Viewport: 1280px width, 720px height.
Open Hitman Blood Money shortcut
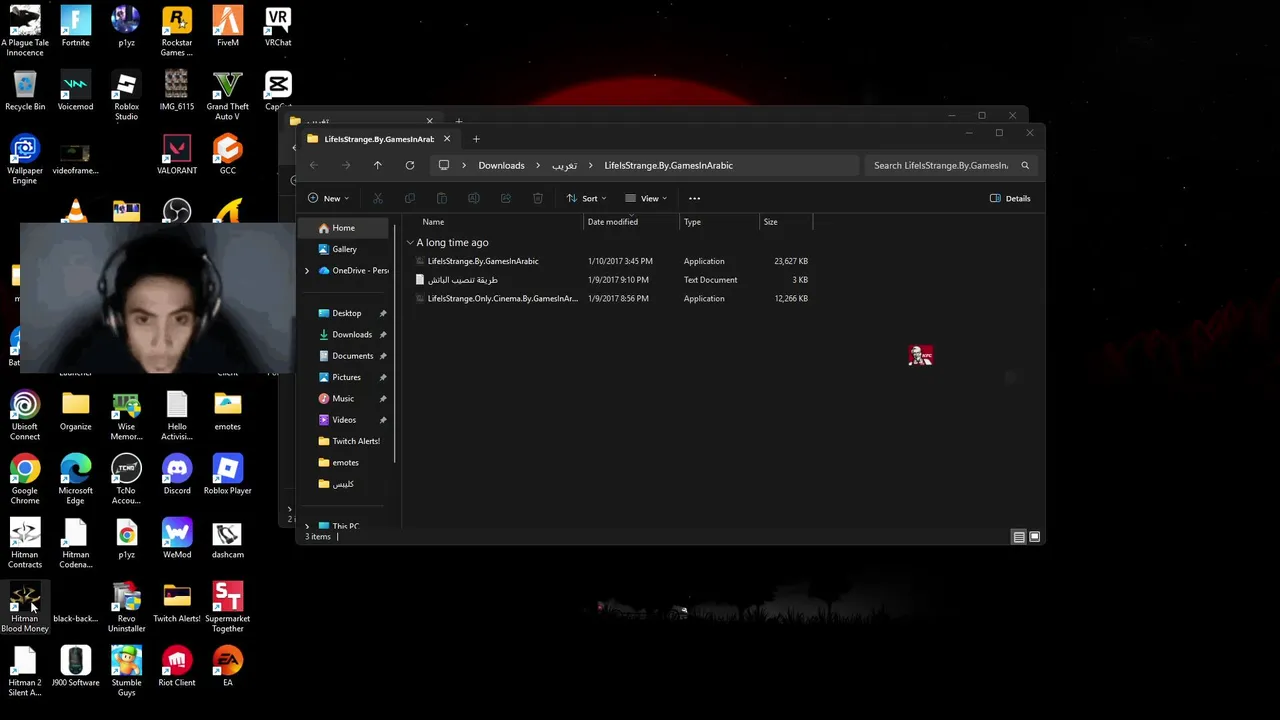[x=25, y=608]
